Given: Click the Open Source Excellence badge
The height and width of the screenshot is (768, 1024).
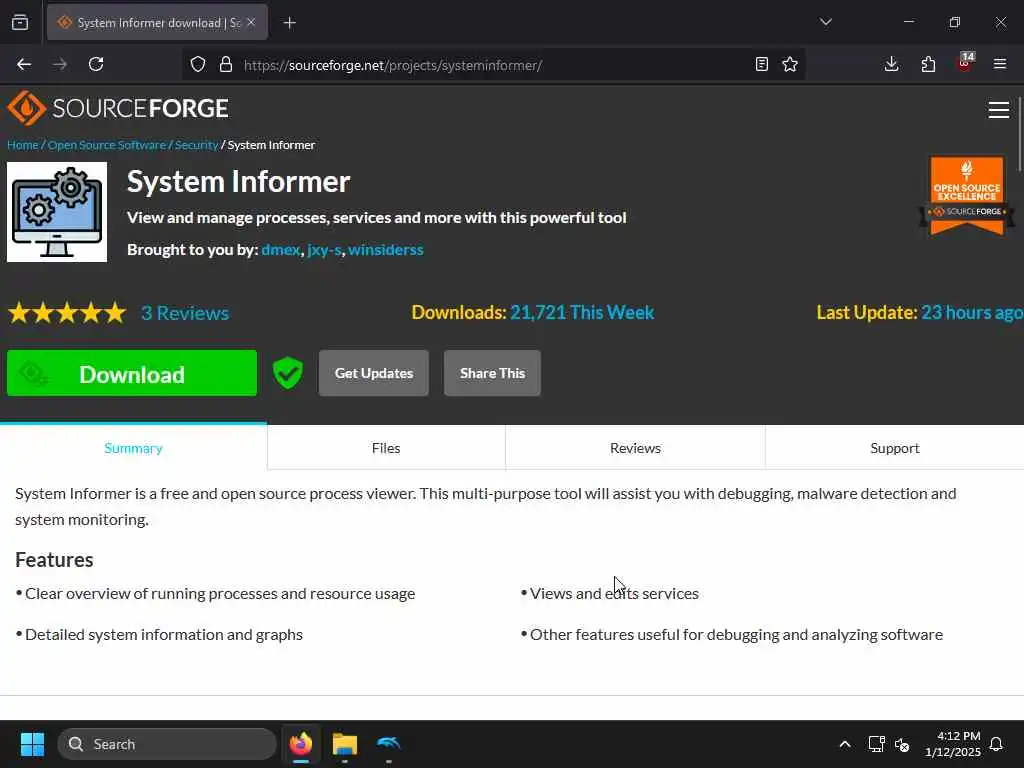Looking at the screenshot, I should 967,195.
